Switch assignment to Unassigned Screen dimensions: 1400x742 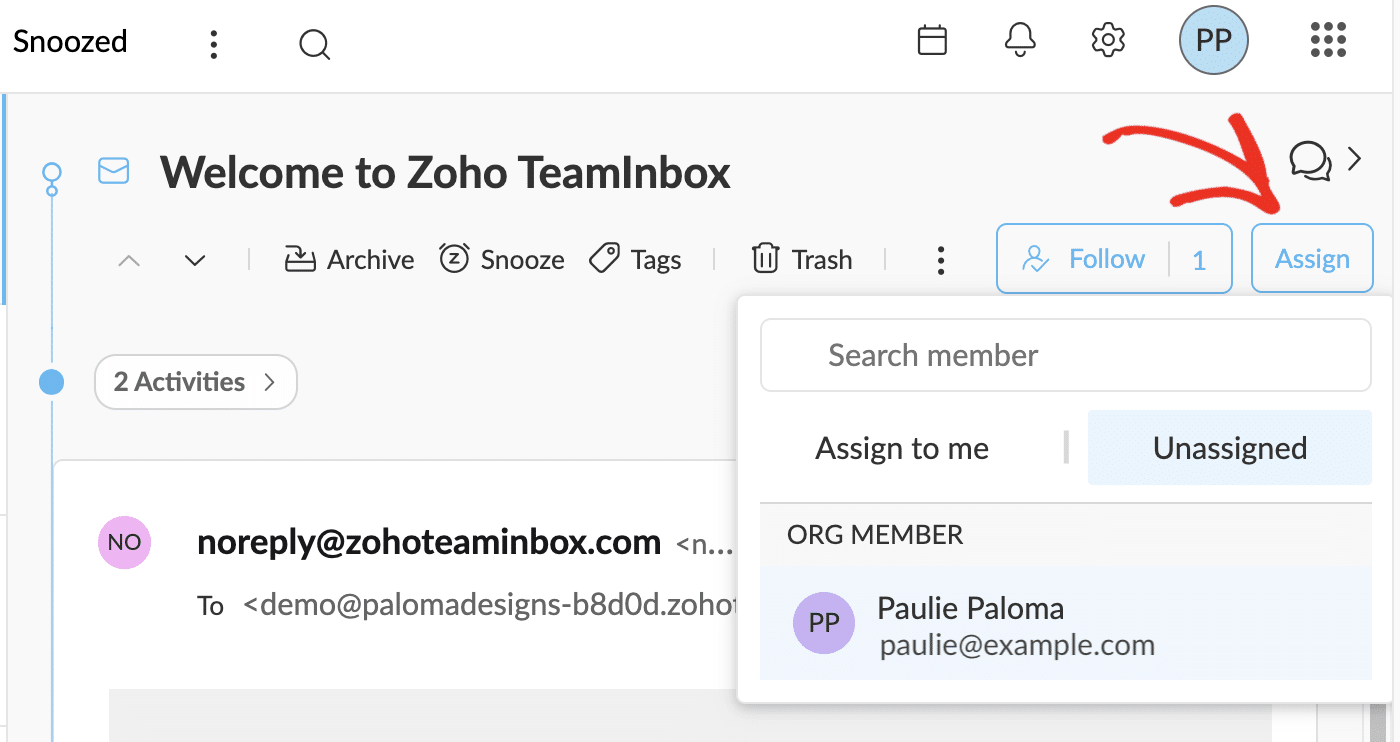click(1229, 448)
